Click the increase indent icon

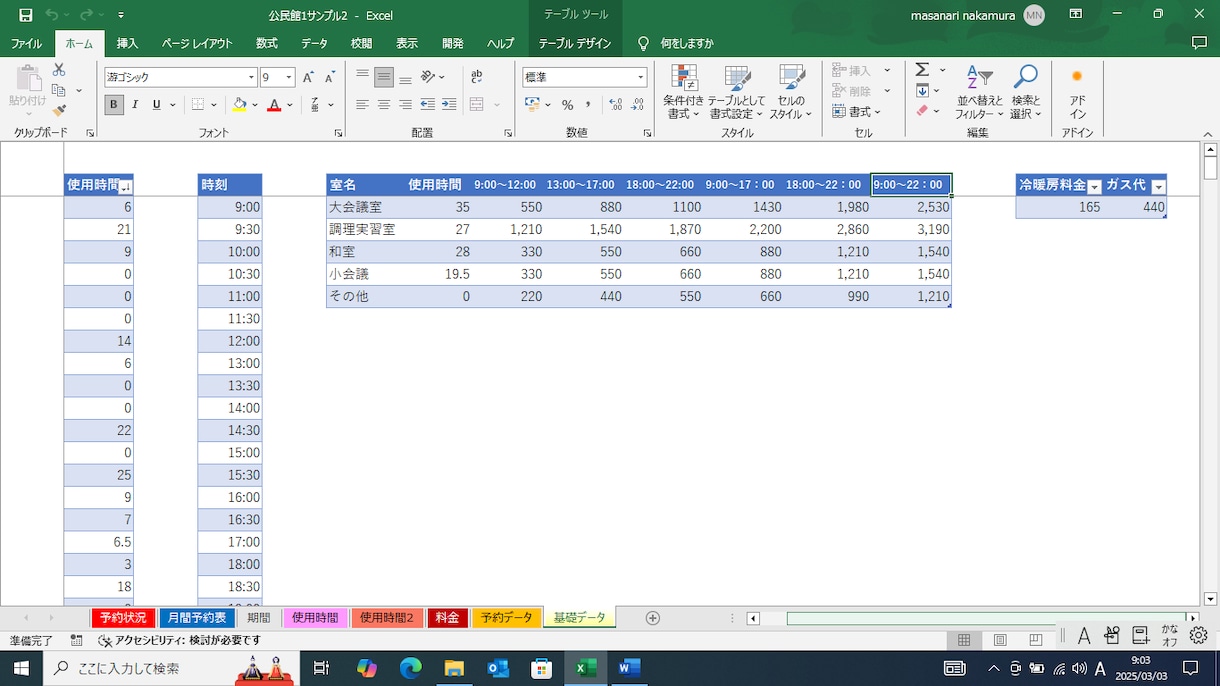pyautogui.click(x=449, y=105)
